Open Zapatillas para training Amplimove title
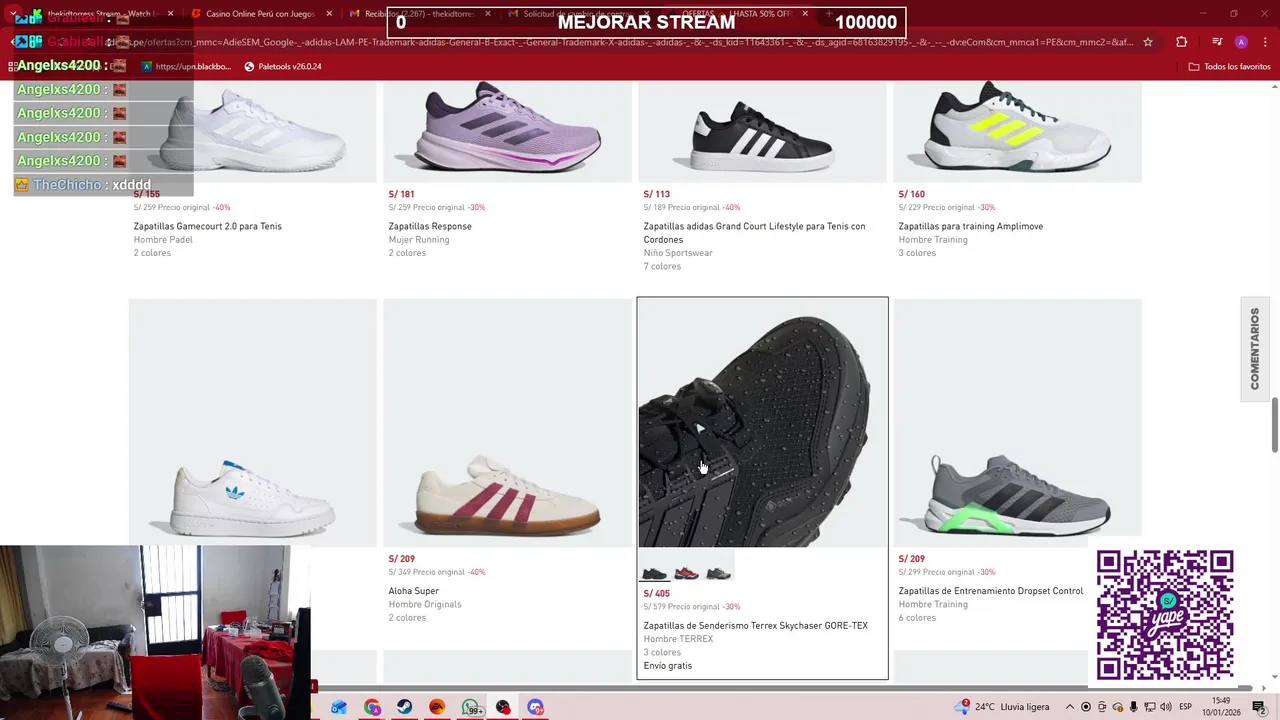Viewport: 1280px width, 720px height. [970, 226]
